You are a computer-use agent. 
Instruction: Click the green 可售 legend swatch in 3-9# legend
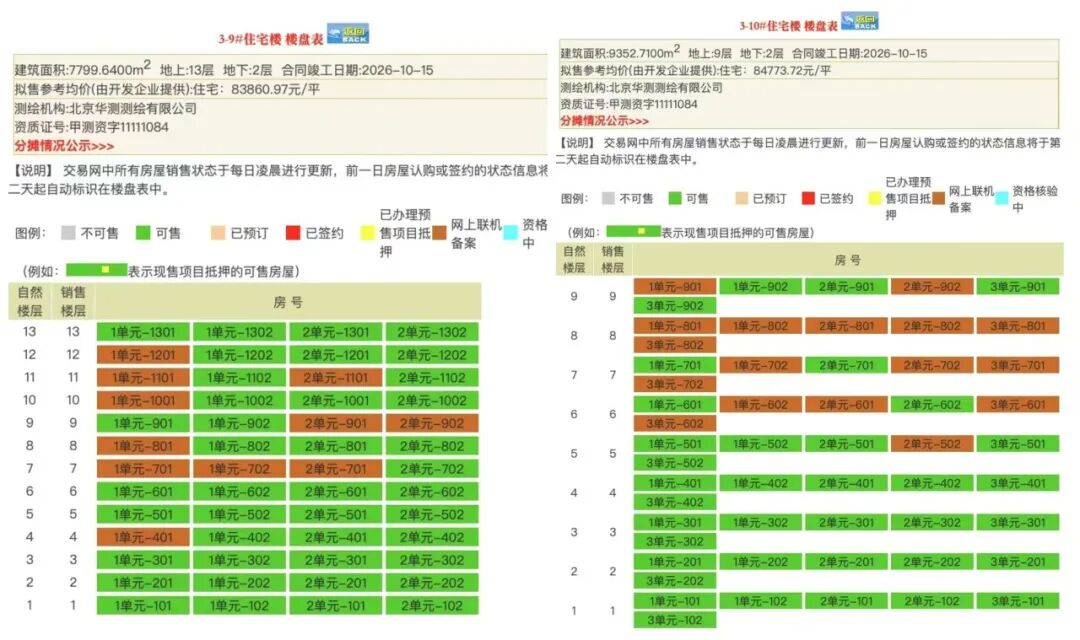pyautogui.click(x=143, y=233)
